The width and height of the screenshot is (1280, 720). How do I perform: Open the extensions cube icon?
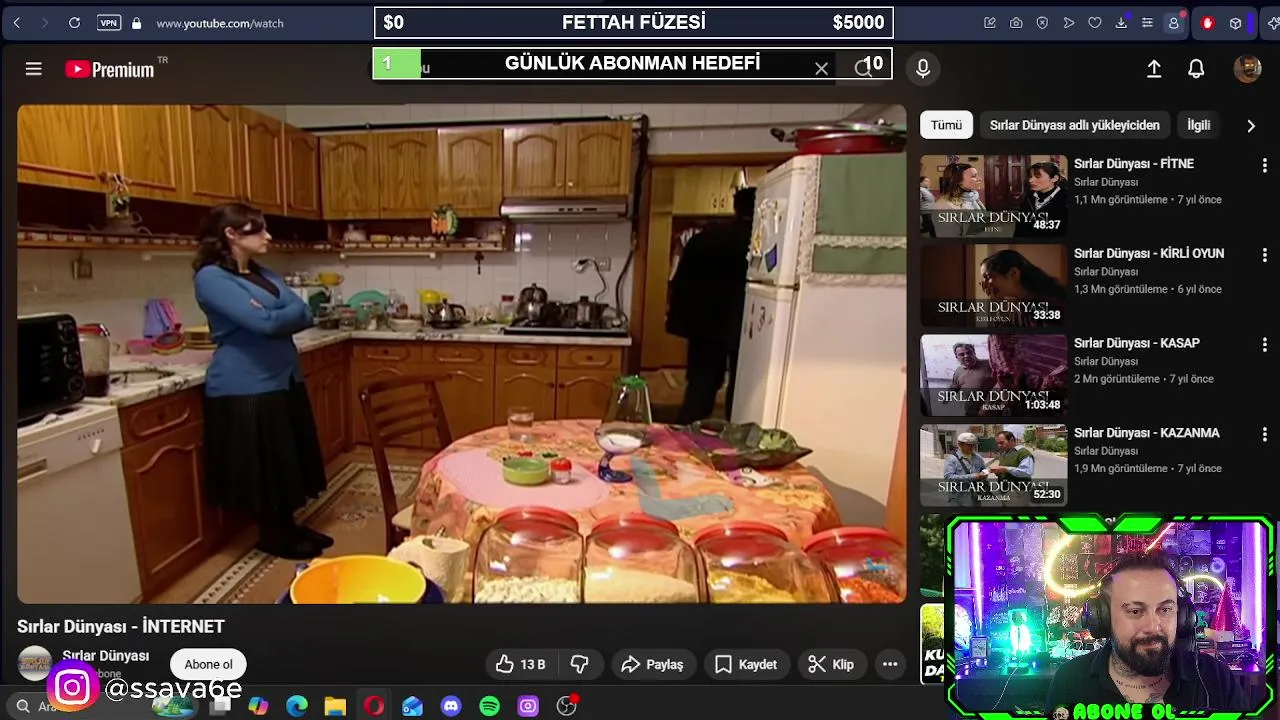(1236, 23)
